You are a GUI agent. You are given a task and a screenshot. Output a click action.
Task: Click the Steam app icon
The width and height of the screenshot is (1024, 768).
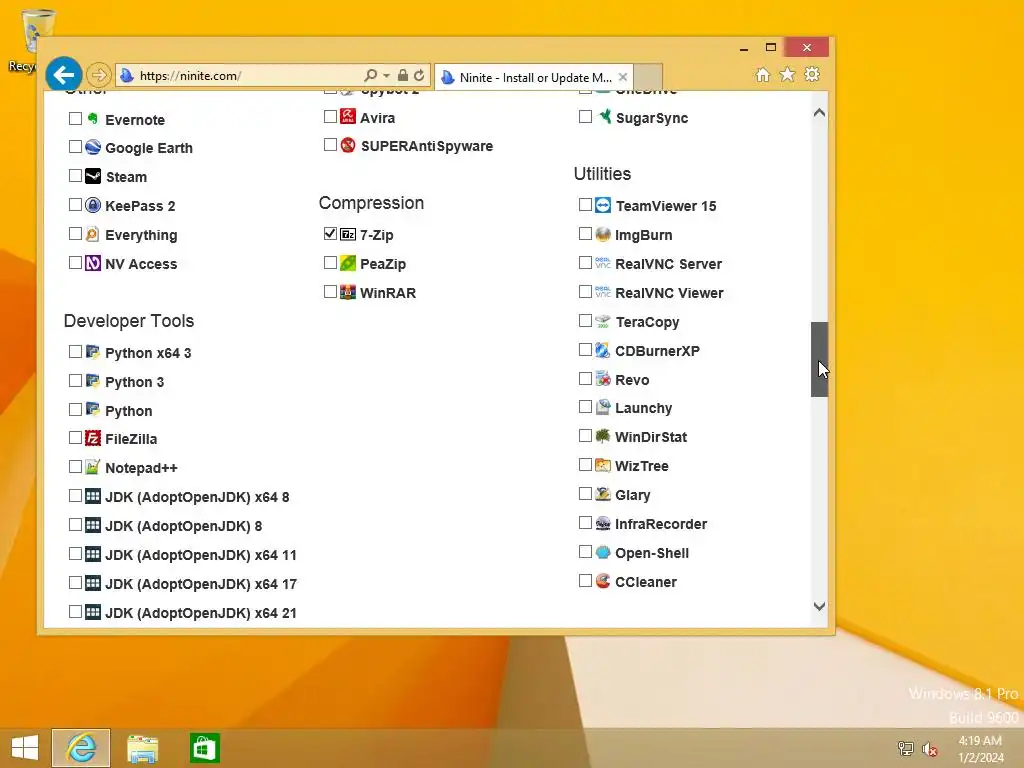pos(93,176)
